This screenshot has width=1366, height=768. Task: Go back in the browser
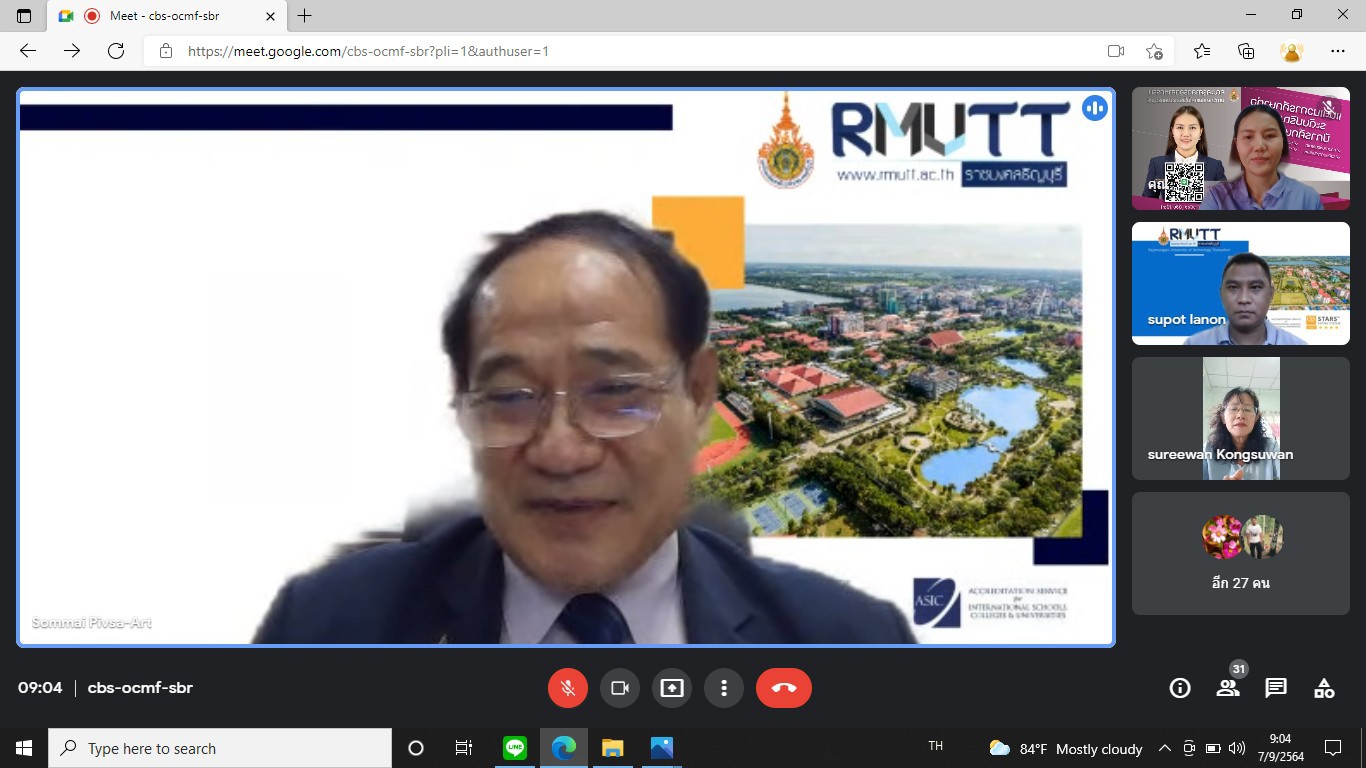28,51
